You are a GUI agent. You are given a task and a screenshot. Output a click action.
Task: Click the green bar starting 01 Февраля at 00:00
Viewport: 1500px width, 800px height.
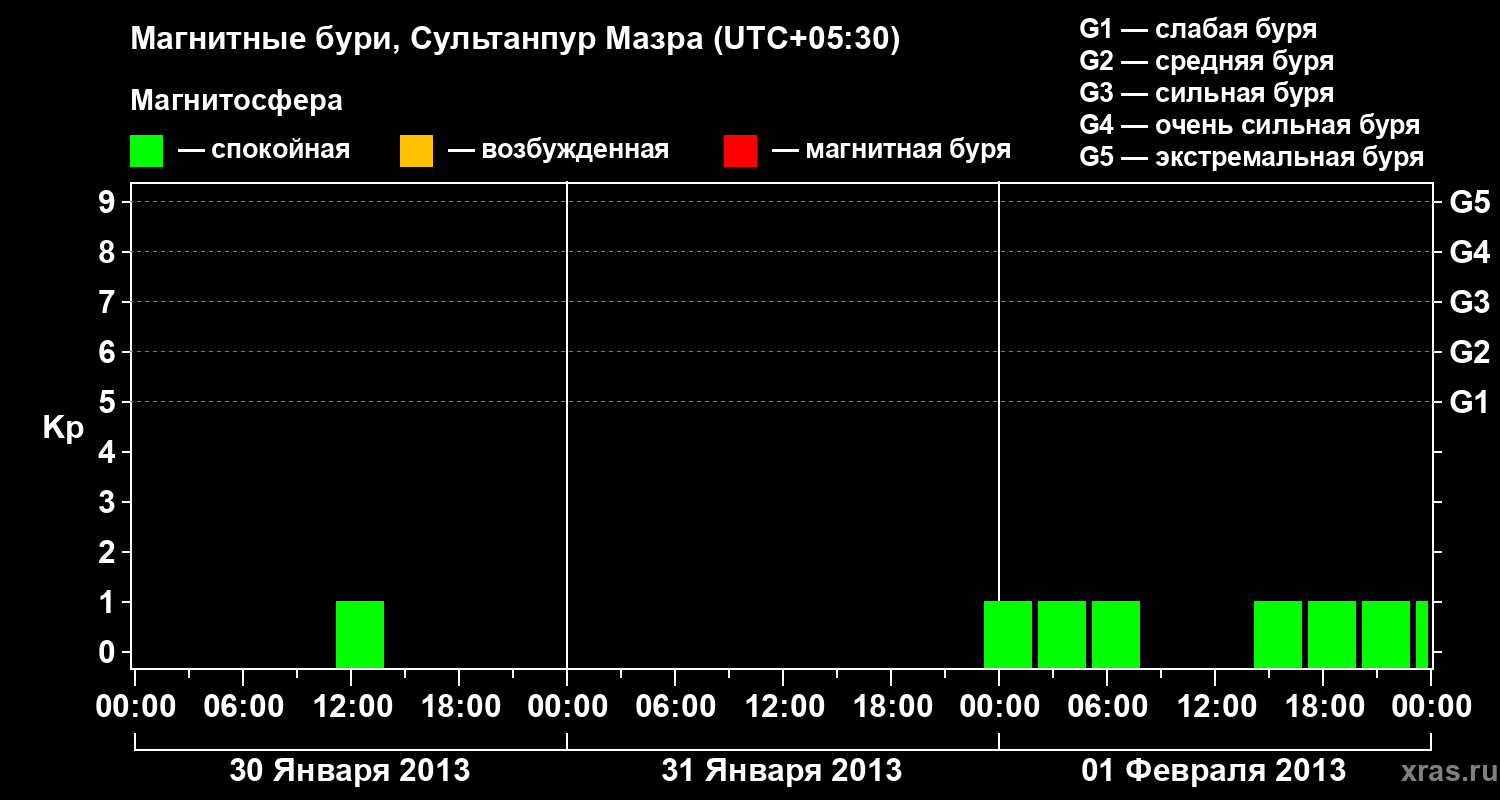pos(1008,634)
